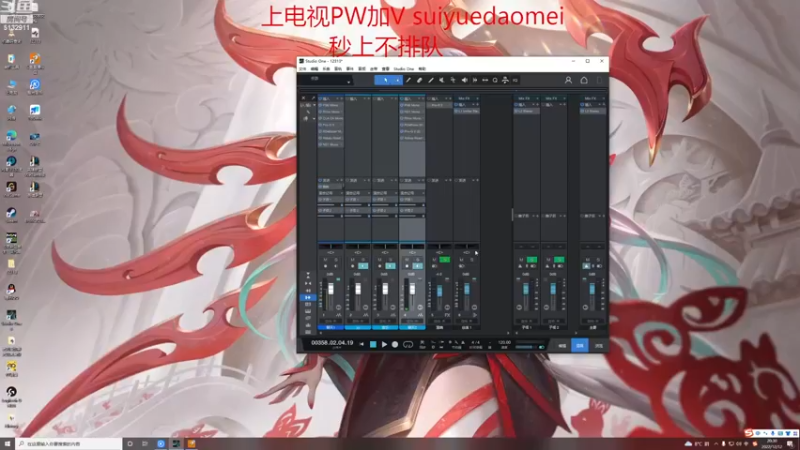This screenshot has height=450, width=800.
Task: Click the Stop button in the transport
Action: (x=373, y=344)
